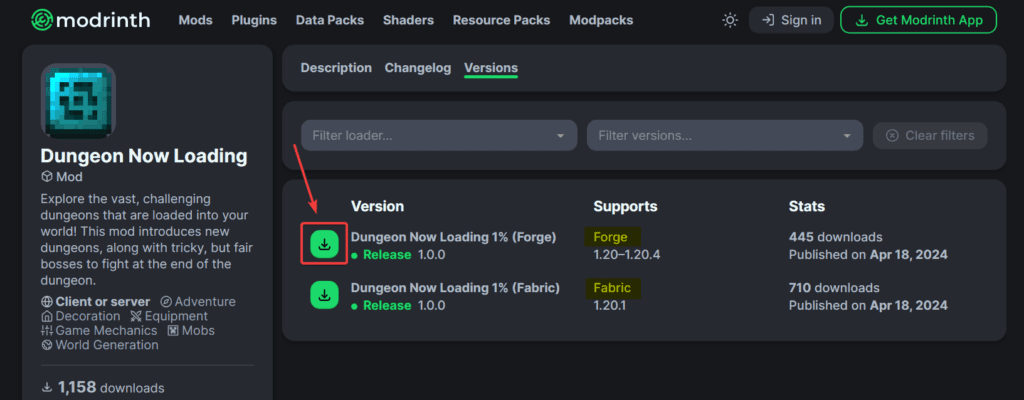Navigate to Data Packs
1024x400 pixels.
[x=330, y=20]
